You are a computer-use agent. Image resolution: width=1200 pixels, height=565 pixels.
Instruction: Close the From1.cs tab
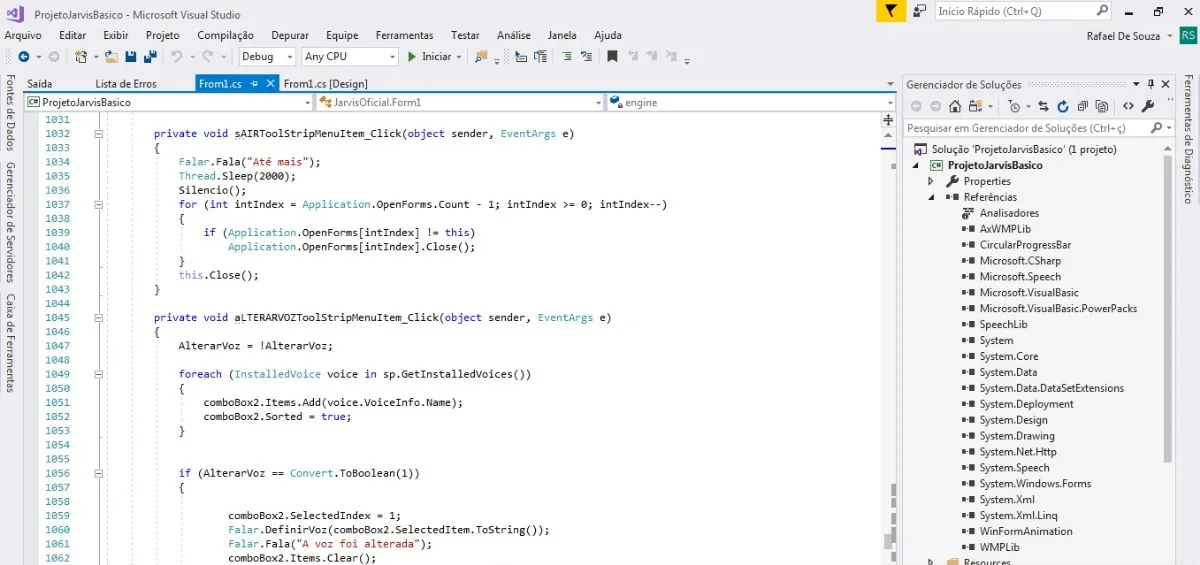coord(269,84)
